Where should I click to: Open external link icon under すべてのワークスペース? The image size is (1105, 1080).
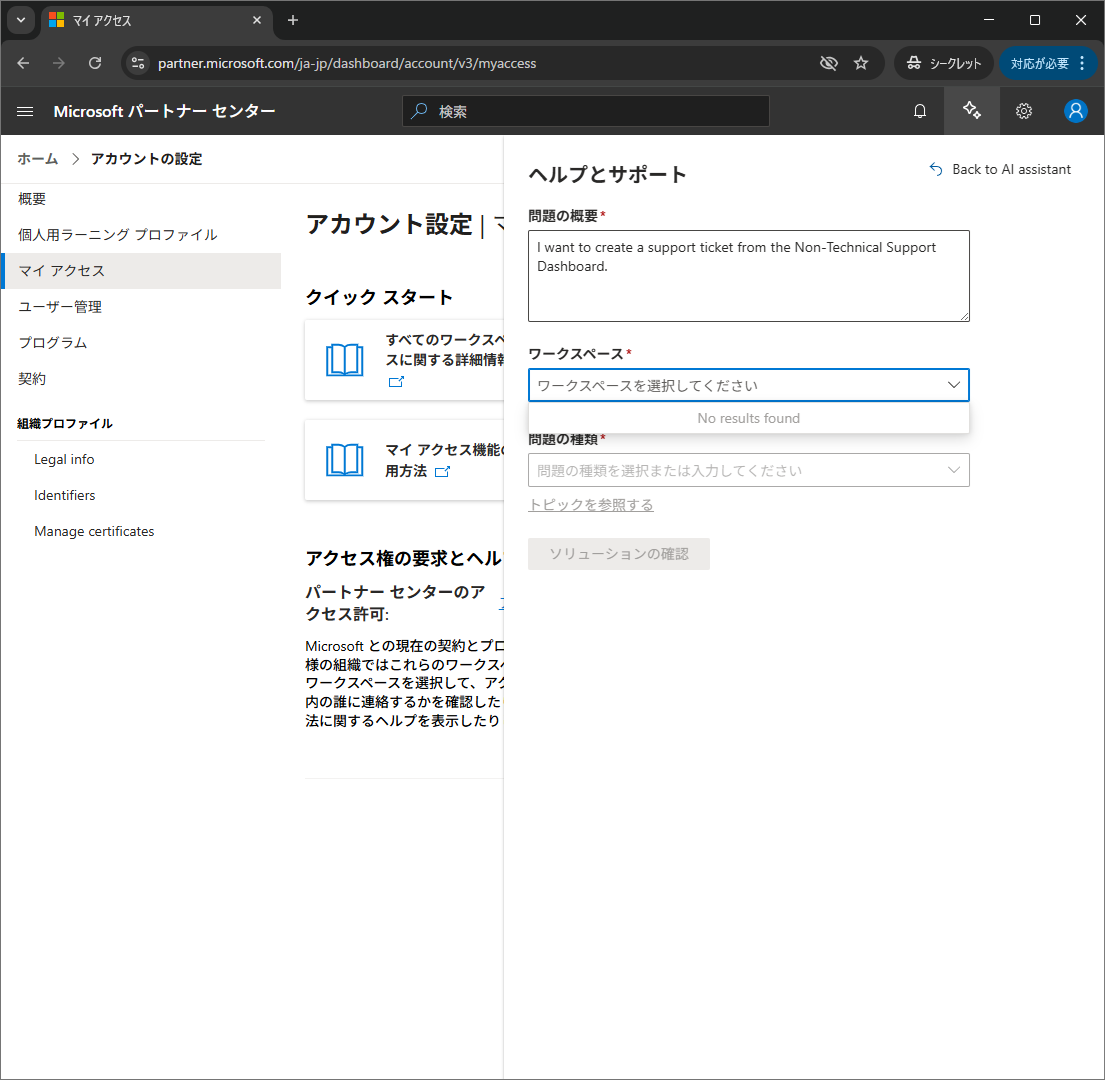coord(397,382)
